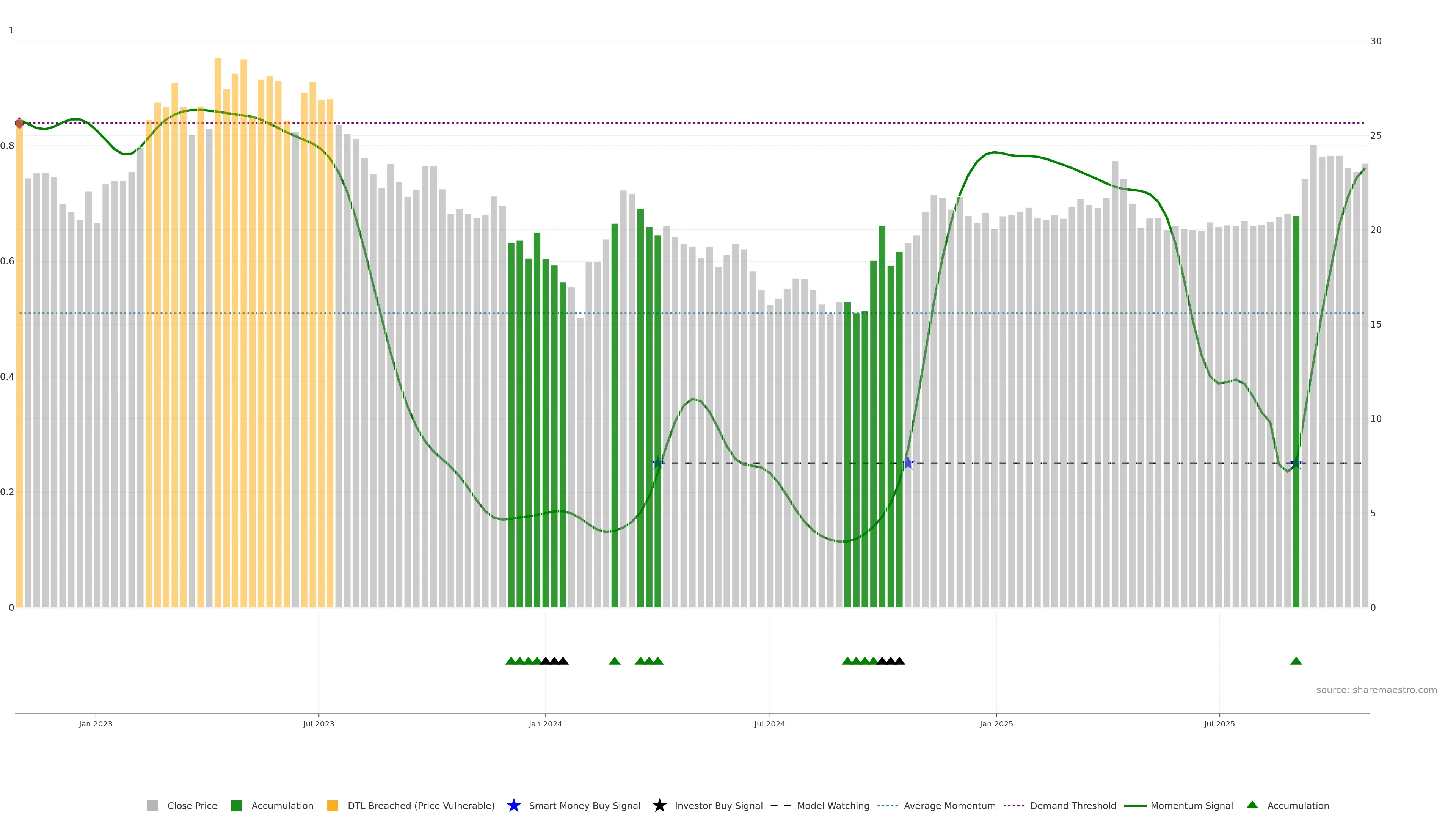Click the blue star marker near October 2024
Screen dimensions: 1456x819
908,463
